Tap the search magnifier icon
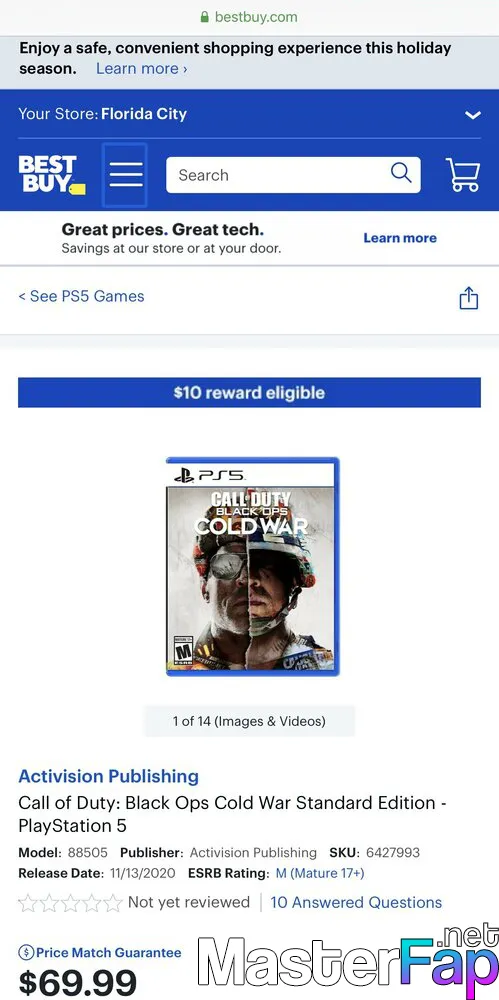Viewport: 499px width, 1000px height. (x=401, y=172)
